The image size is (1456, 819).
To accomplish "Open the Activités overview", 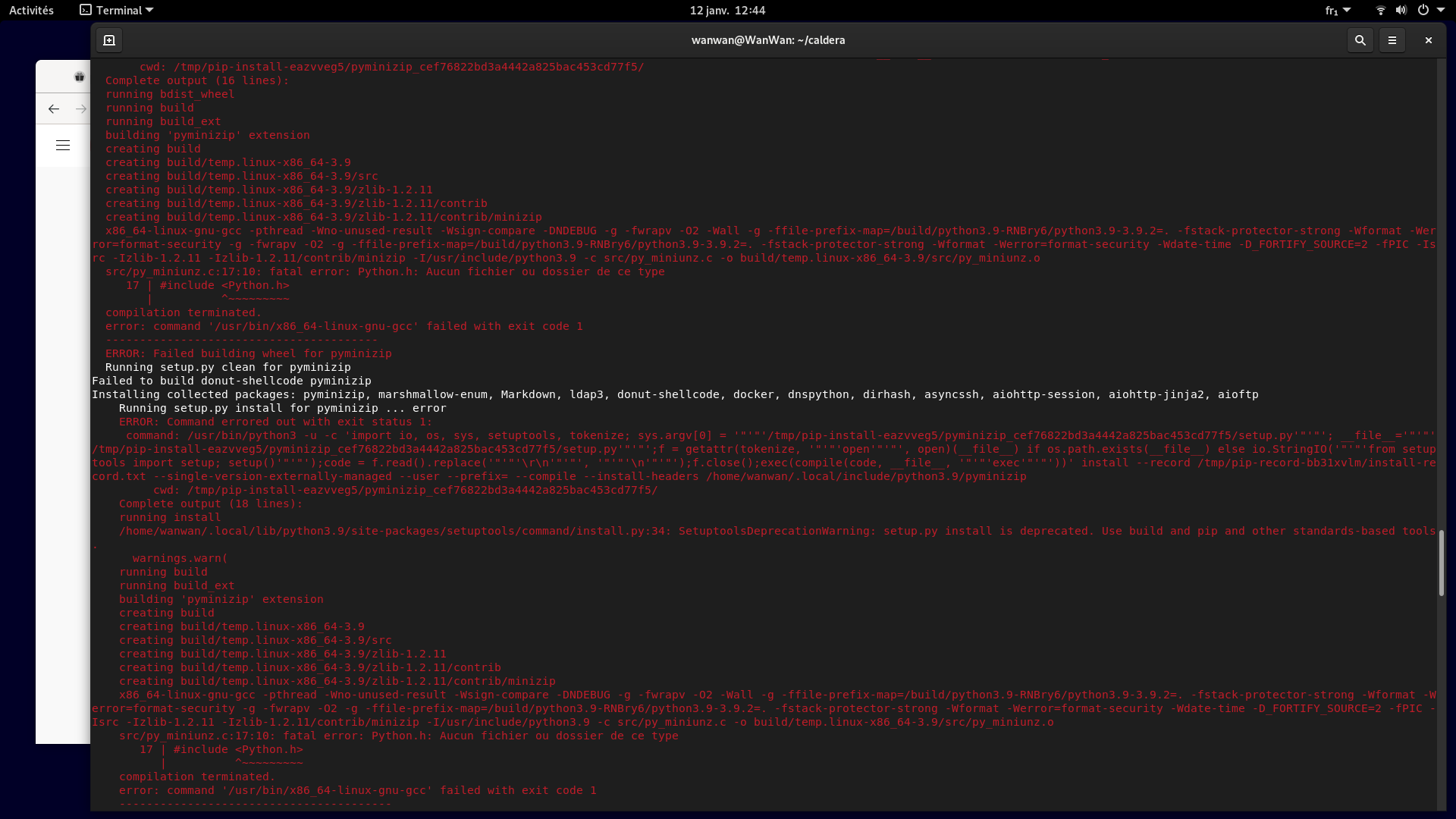I will click(x=31, y=11).
